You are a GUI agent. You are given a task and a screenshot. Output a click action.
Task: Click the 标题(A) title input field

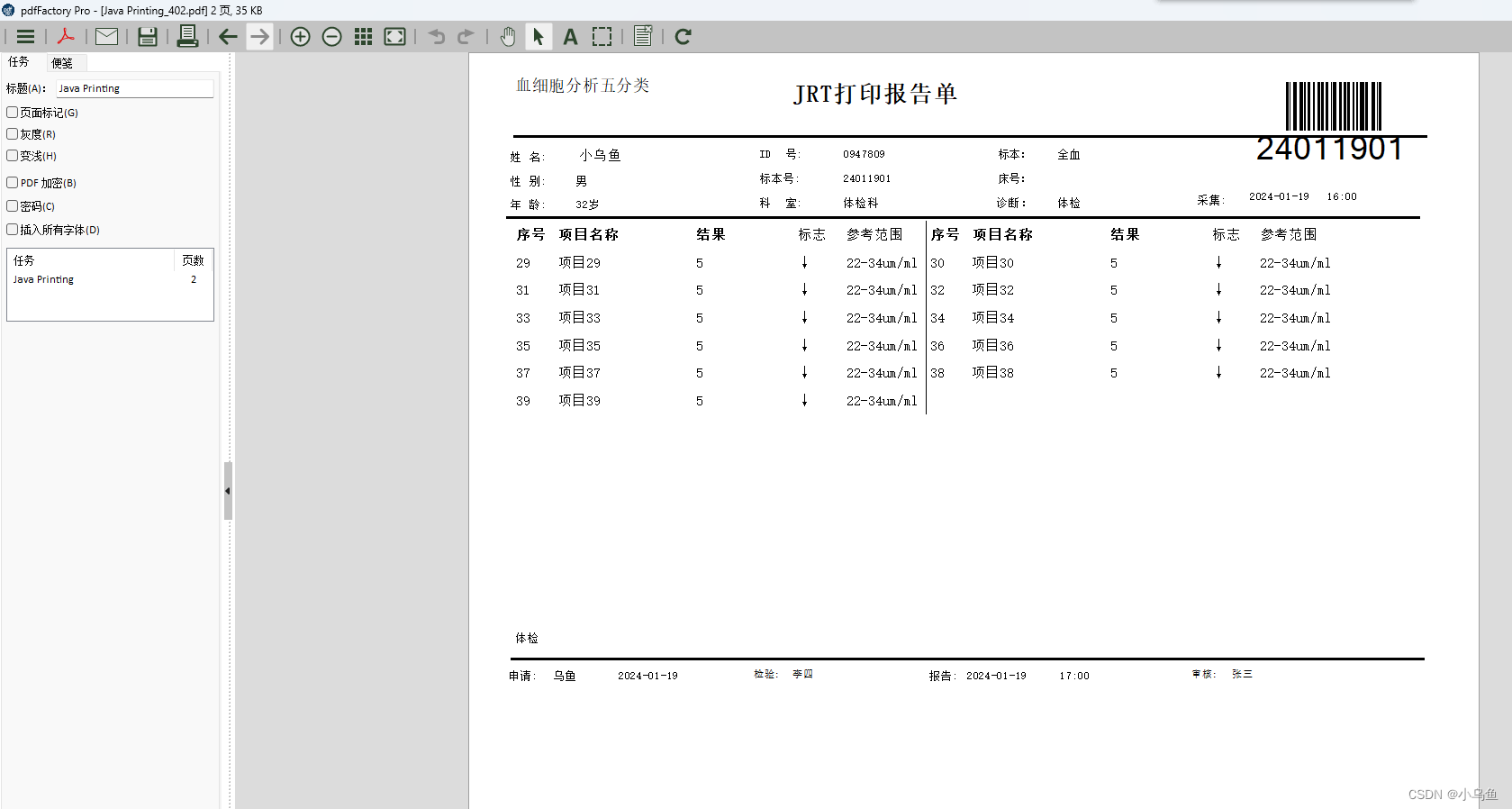(135, 88)
